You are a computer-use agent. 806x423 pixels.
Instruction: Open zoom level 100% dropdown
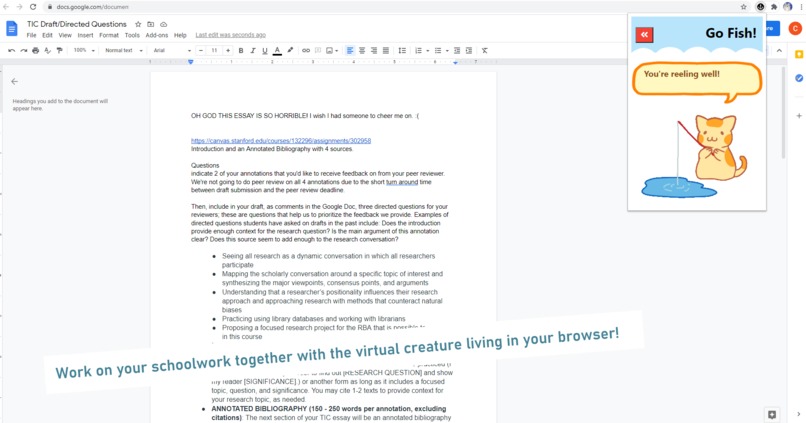(84, 50)
